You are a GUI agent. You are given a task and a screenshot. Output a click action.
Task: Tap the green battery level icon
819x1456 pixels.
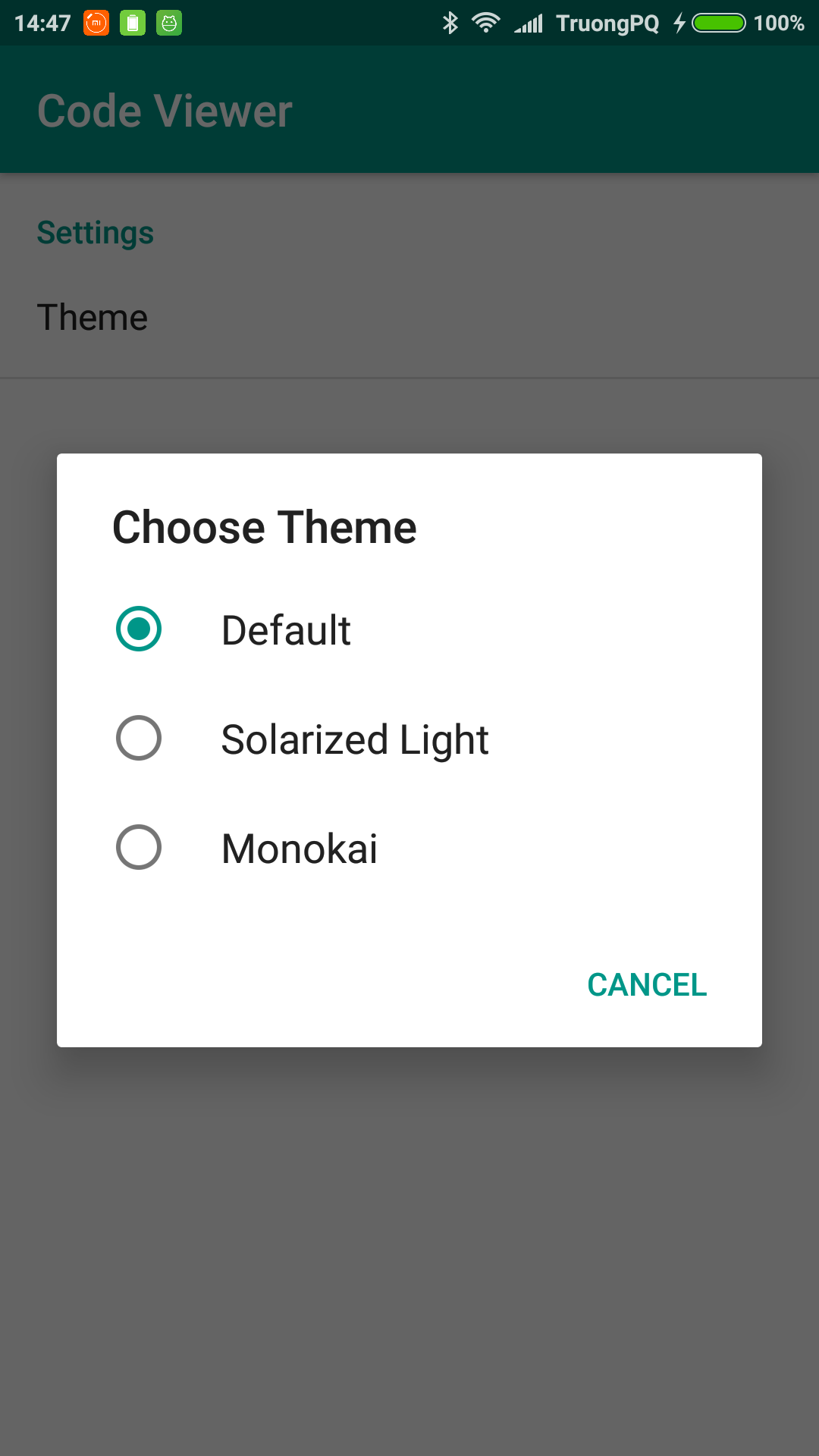point(719,23)
